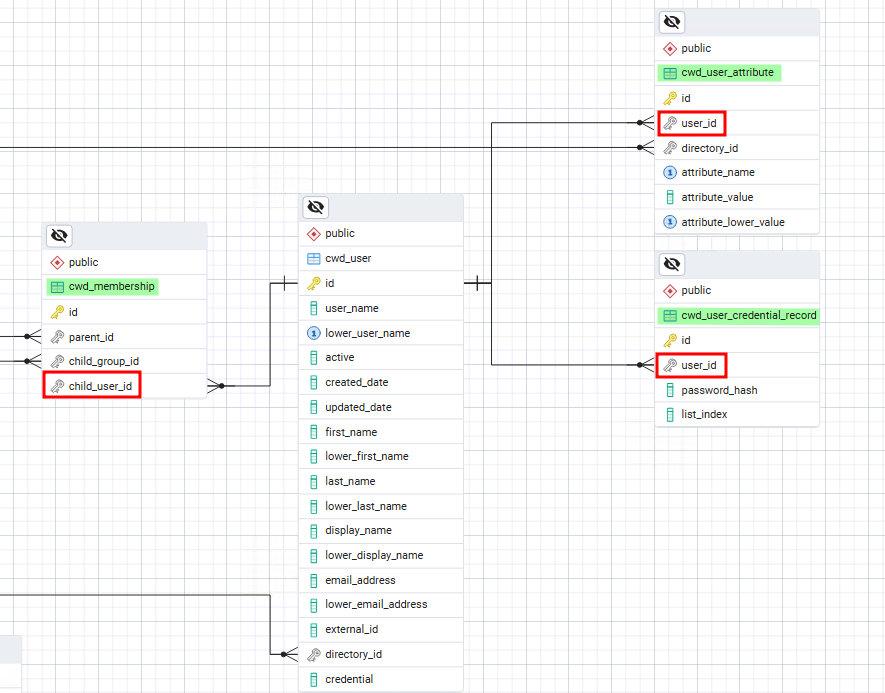Viewport: 885px width, 693px height.
Task: Click foreign key icon next to parent_id
Action: (57, 337)
